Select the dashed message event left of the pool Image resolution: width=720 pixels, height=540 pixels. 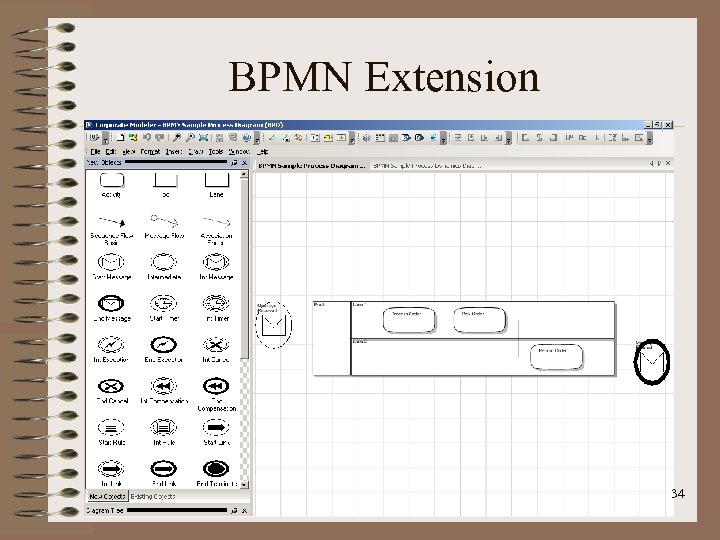tap(274, 324)
